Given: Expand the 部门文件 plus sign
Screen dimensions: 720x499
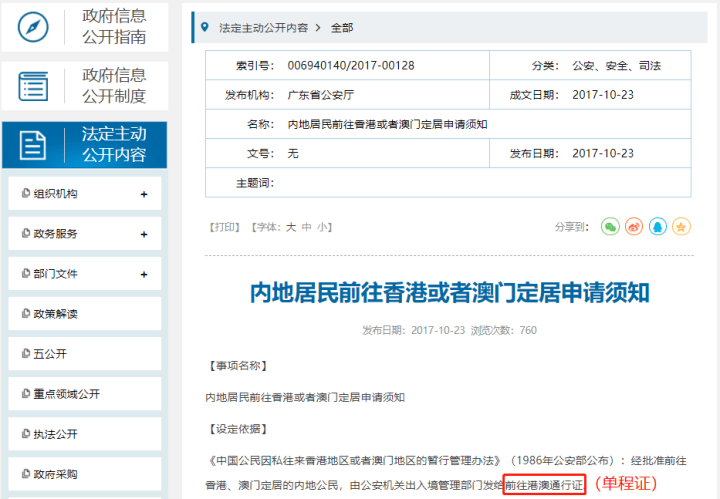Looking at the screenshot, I should (144, 274).
